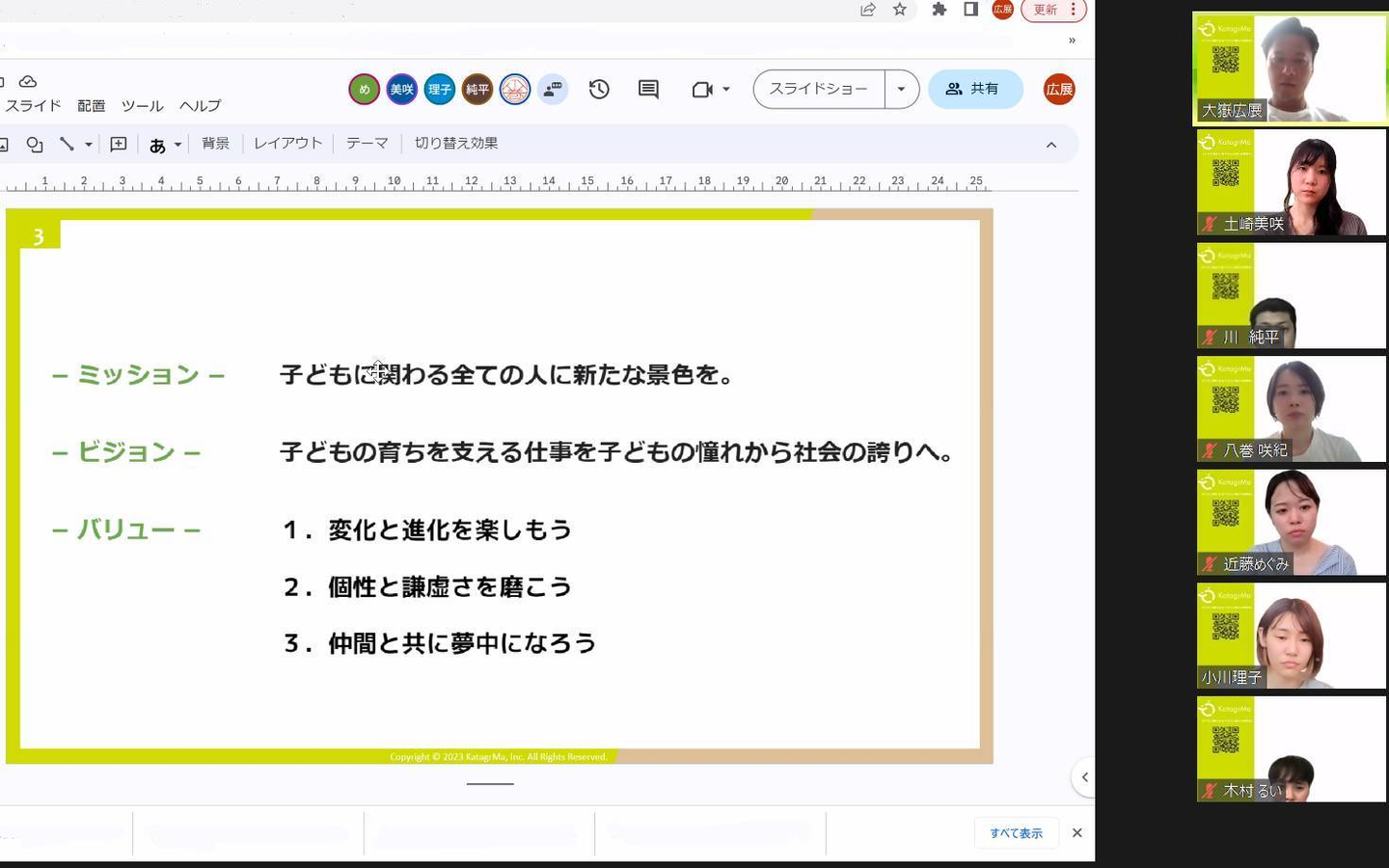
Task: Collapse the toolbar with chevron up
Action: tap(1051, 145)
